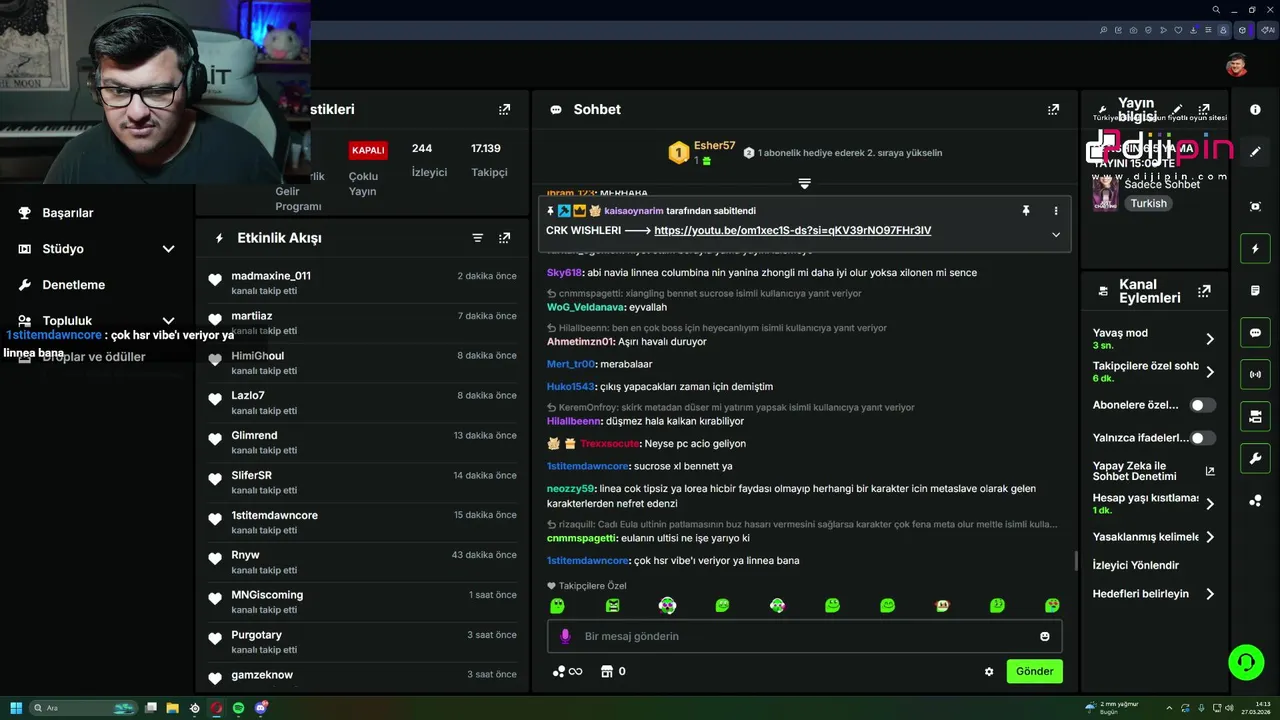Image resolution: width=1280 pixels, height=720 pixels.
Task: Open the info quick action icon
Action: click(x=1255, y=110)
